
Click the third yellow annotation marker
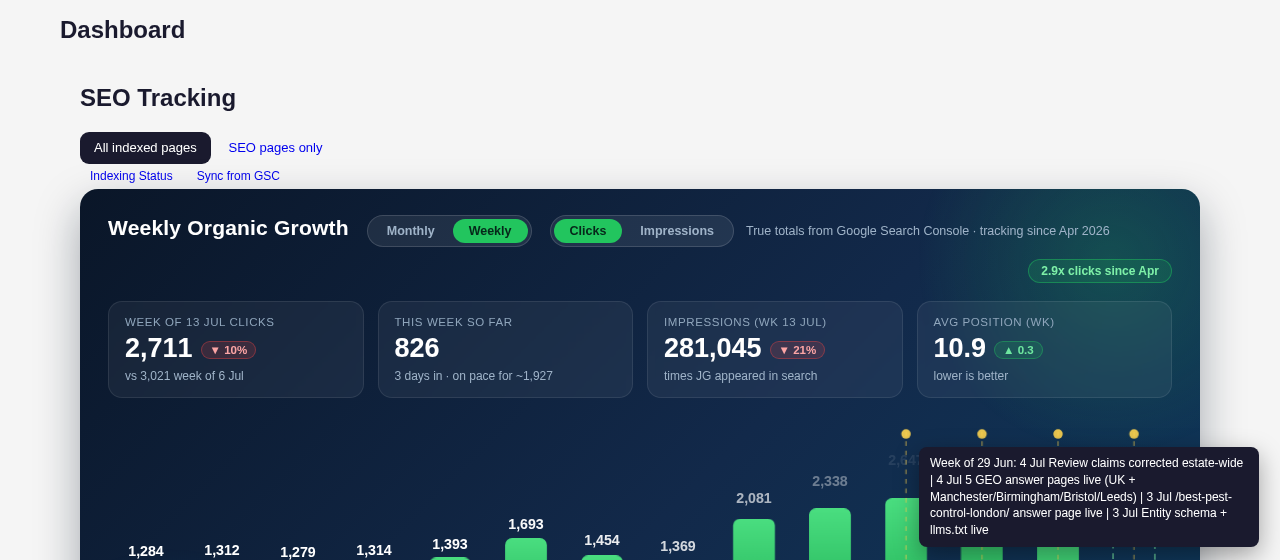click(x=1058, y=434)
